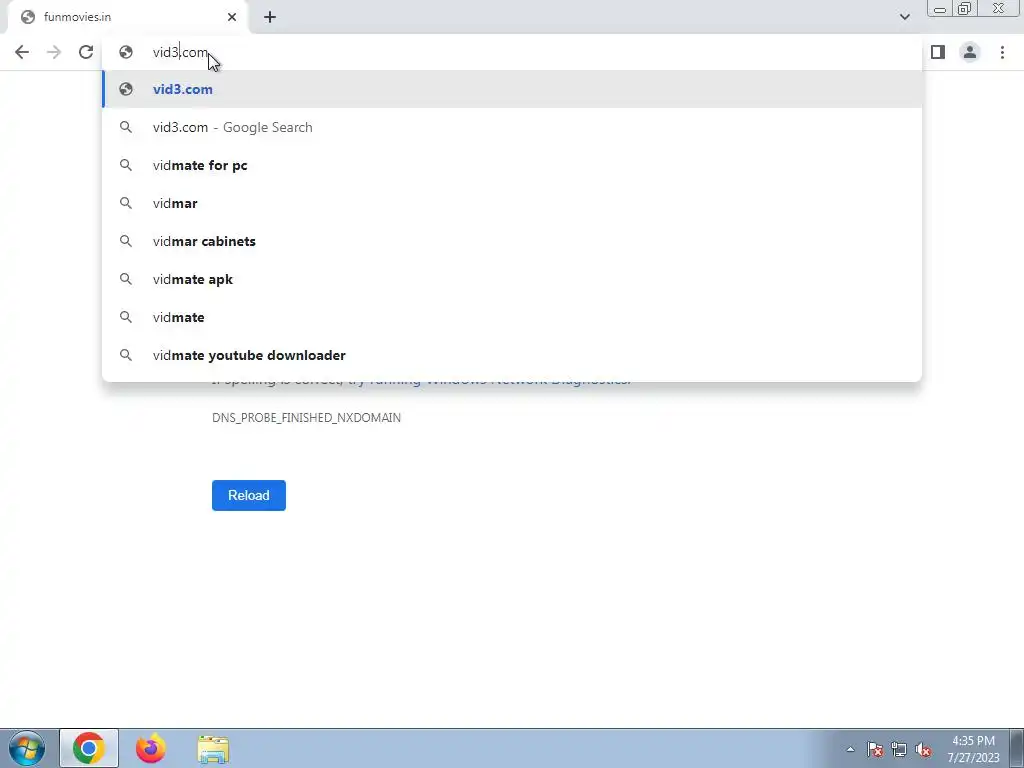The height and width of the screenshot is (768, 1024).
Task: Go back using the back arrow
Action: click(x=22, y=52)
